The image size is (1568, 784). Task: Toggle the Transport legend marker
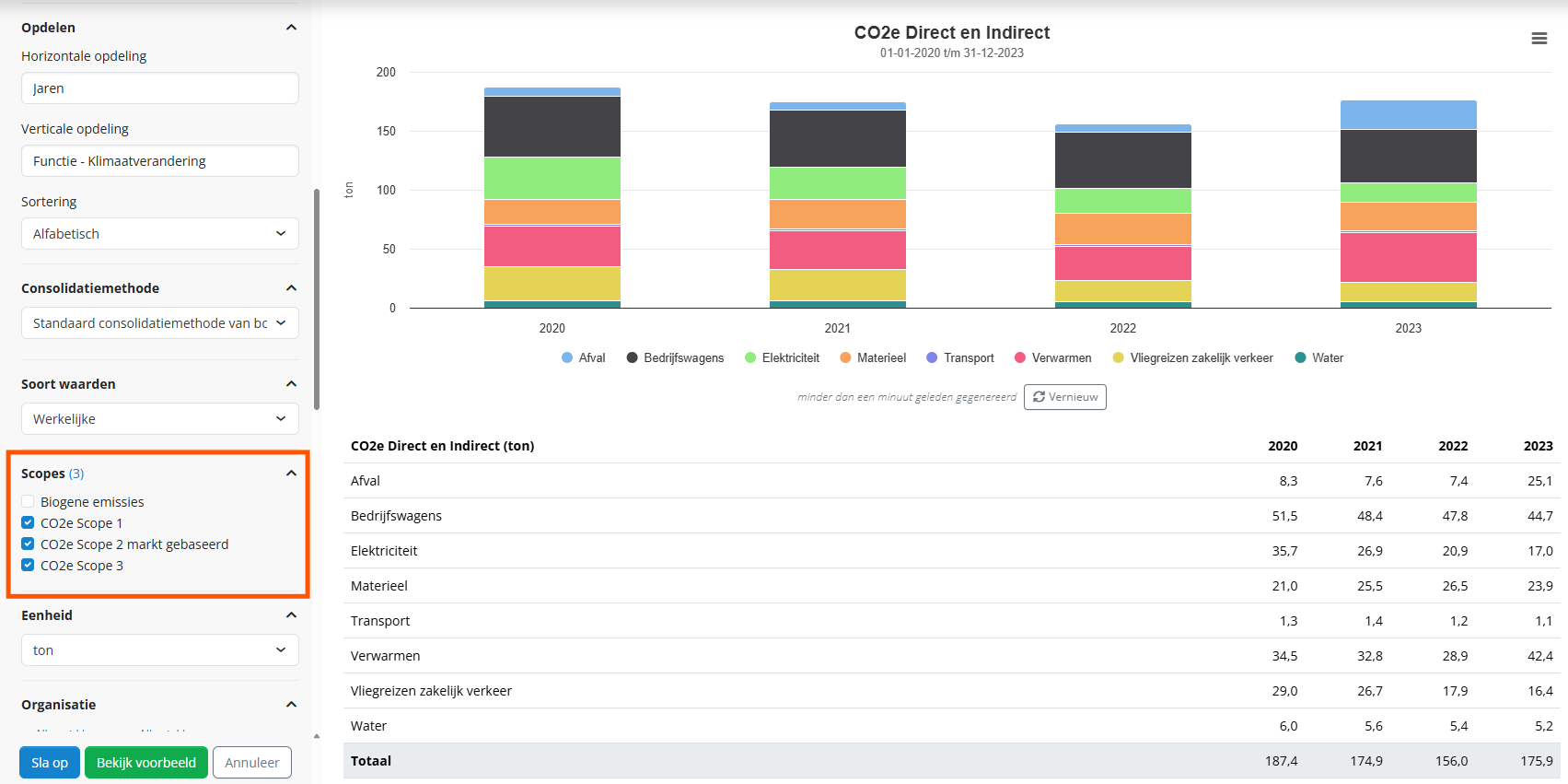pyautogui.click(x=932, y=357)
